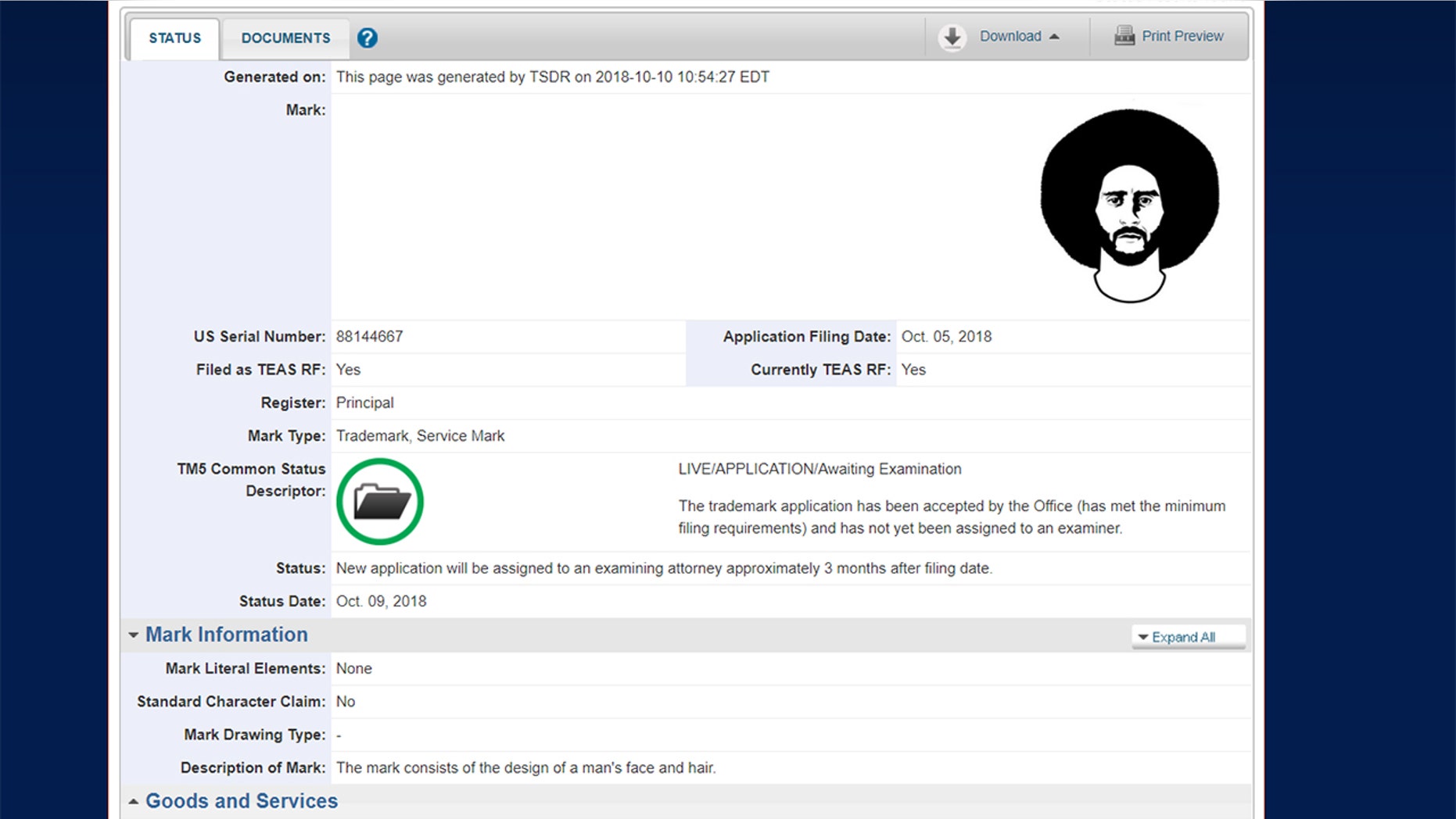Viewport: 1456px width, 819px height.
Task: Click the 'Generated on' timestamp text
Action: [552, 77]
